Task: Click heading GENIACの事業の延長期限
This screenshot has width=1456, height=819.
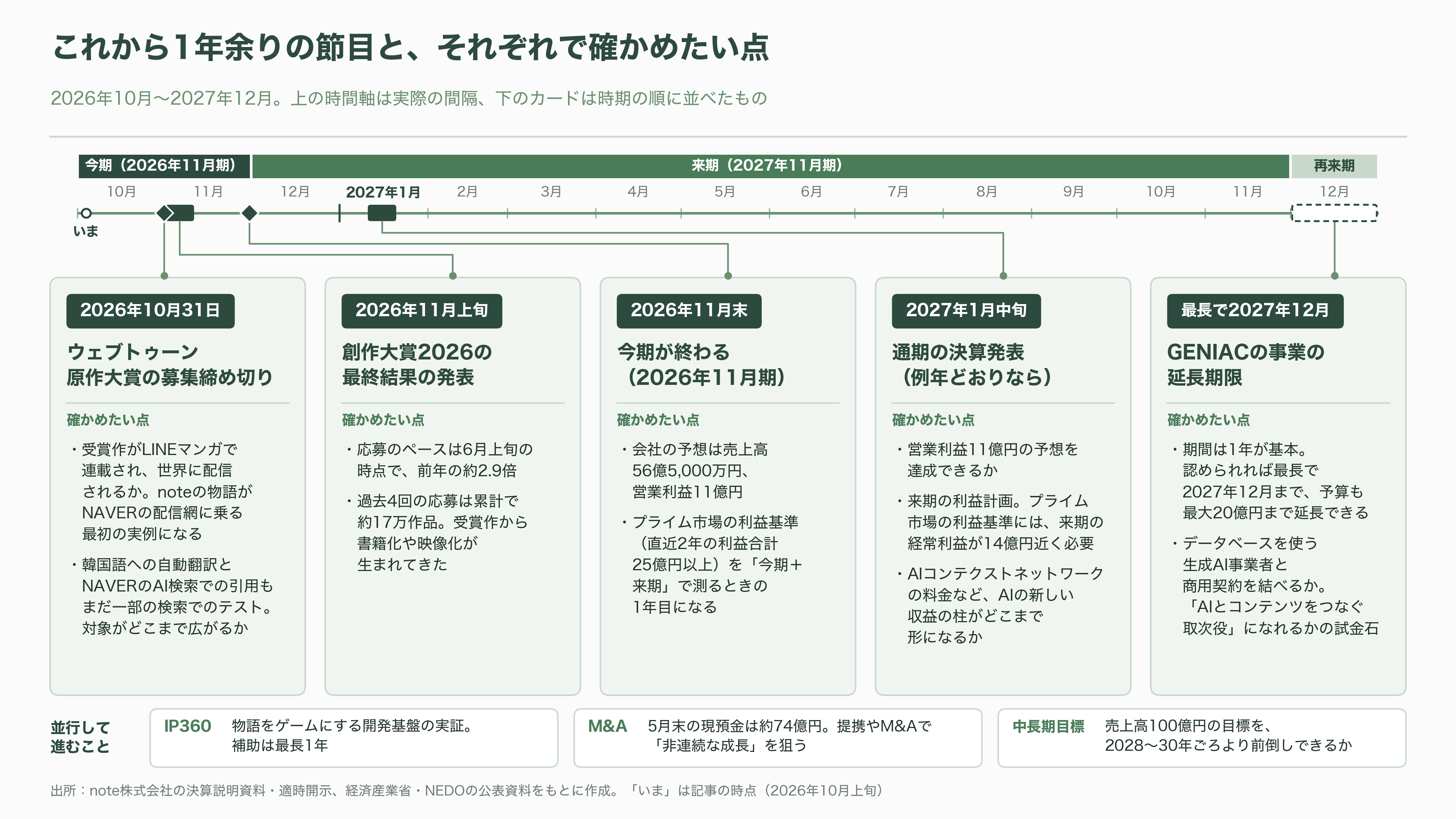Action: tap(1246, 364)
